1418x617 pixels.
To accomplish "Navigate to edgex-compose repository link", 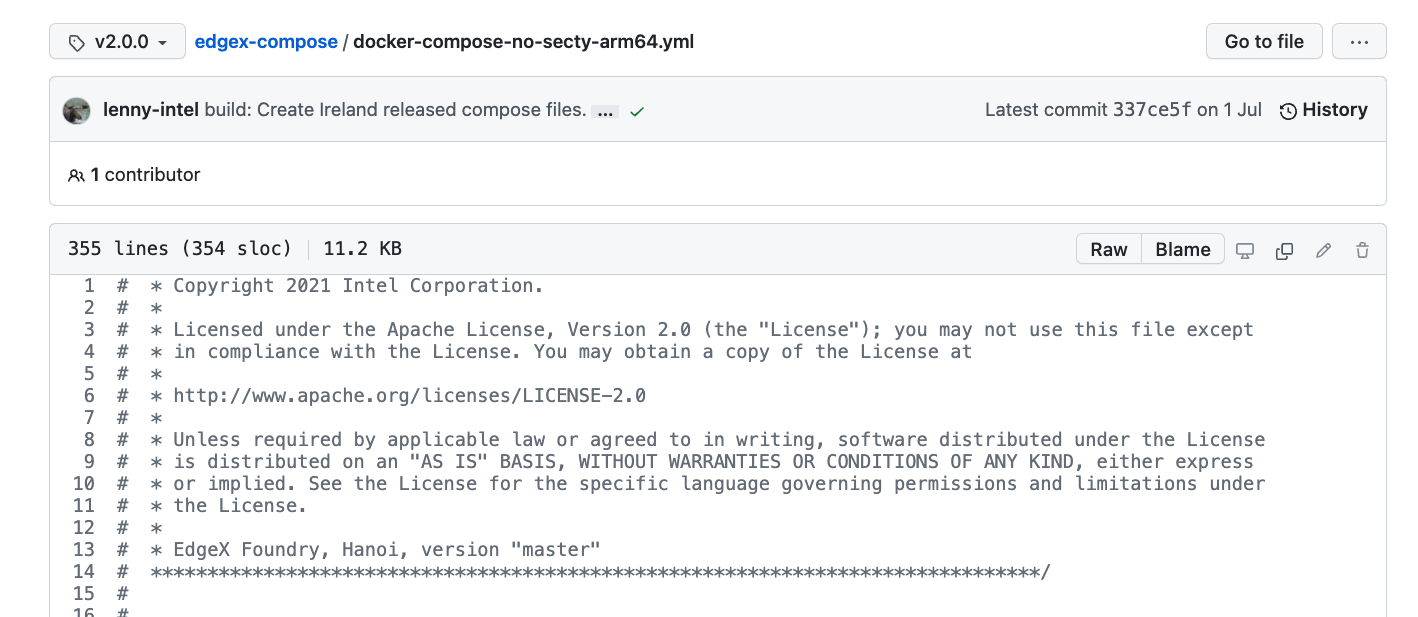I will (266, 42).
